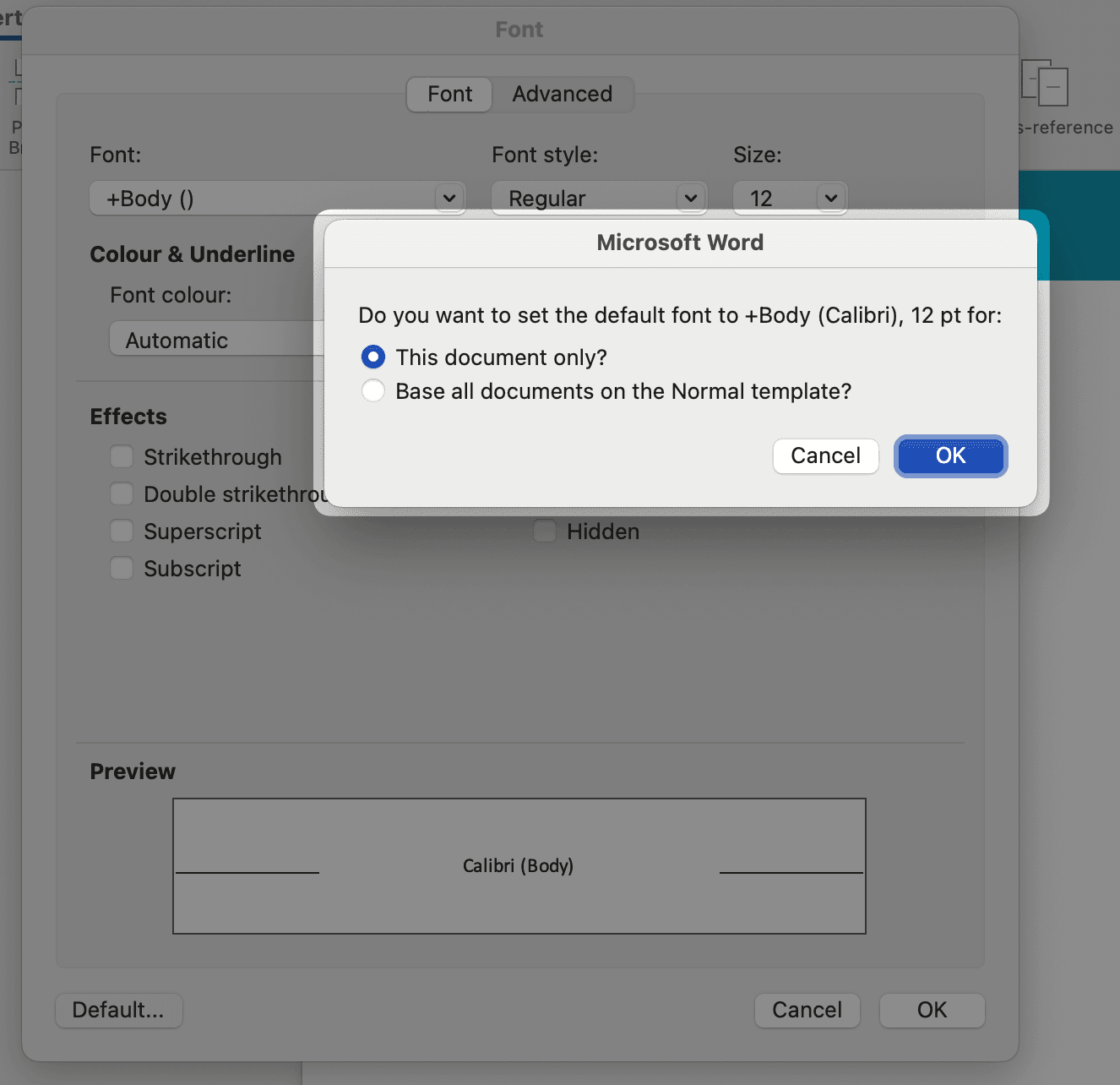Image resolution: width=1120 pixels, height=1085 pixels.
Task: Click OK at the bottom of Font dialog
Action: click(932, 1010)
